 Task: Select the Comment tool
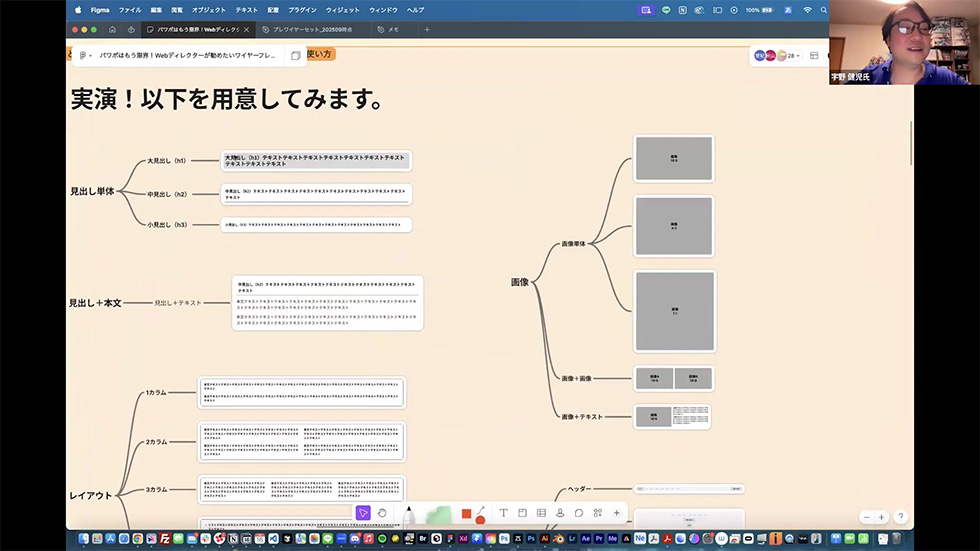579,513
